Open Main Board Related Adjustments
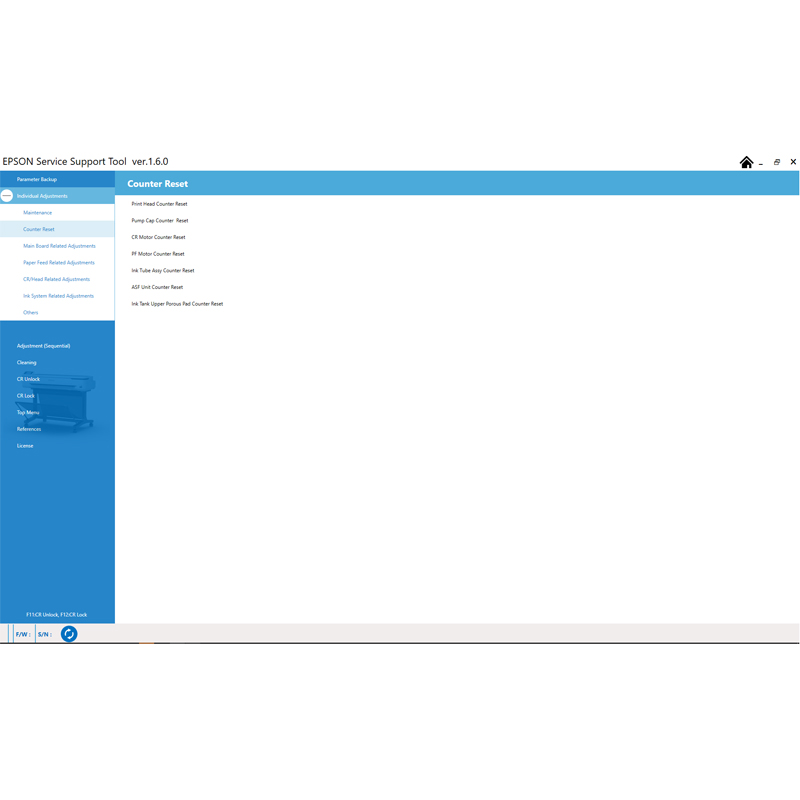 click(59, 246)
